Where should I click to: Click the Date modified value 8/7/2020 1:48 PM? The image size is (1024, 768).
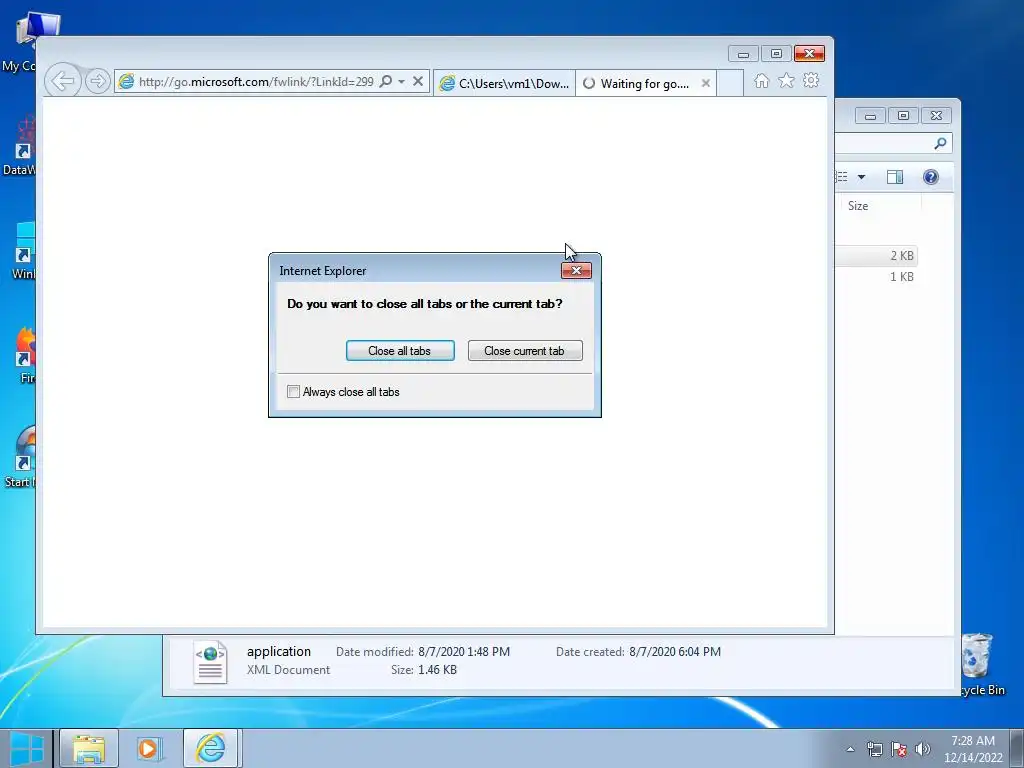point(464,652)
